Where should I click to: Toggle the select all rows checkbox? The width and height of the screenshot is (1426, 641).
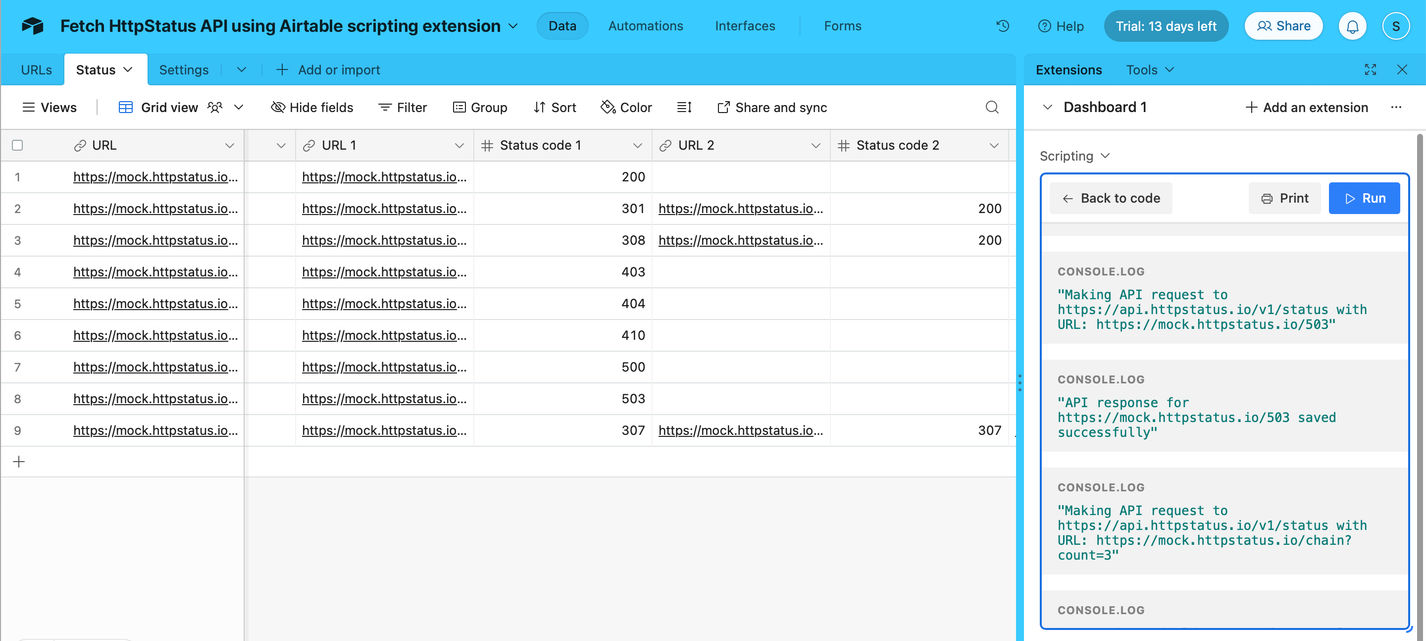(x=17, y=145)
